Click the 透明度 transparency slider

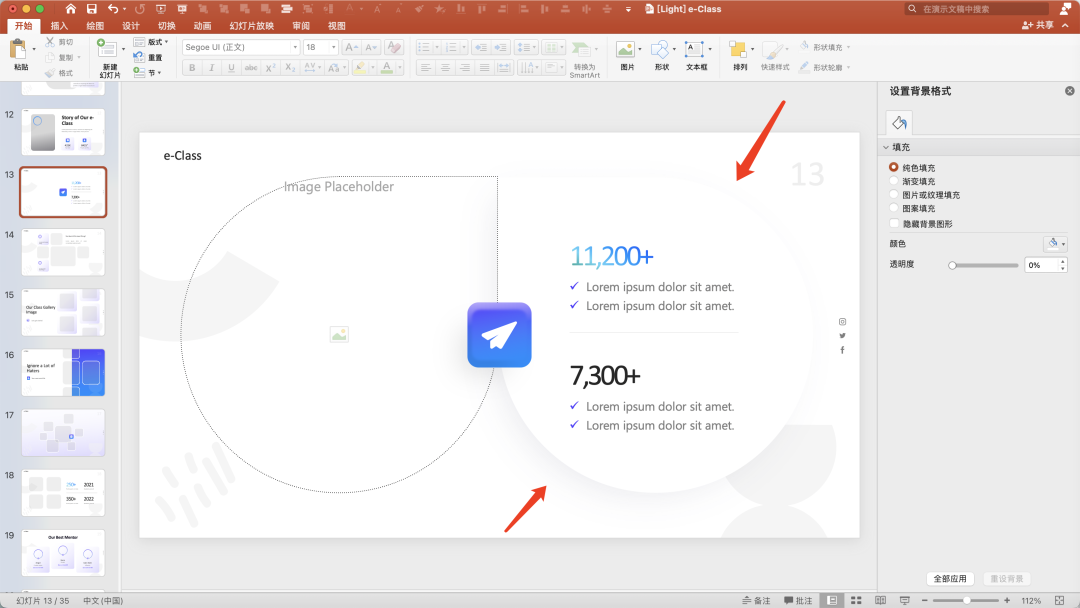click(x=984, y=265)
